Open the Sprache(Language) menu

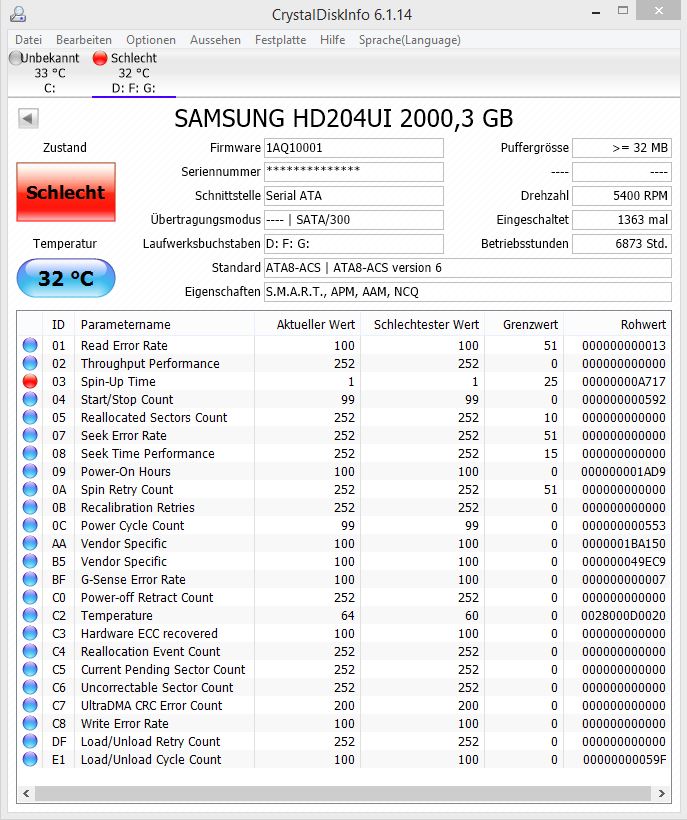coord(409,40)
